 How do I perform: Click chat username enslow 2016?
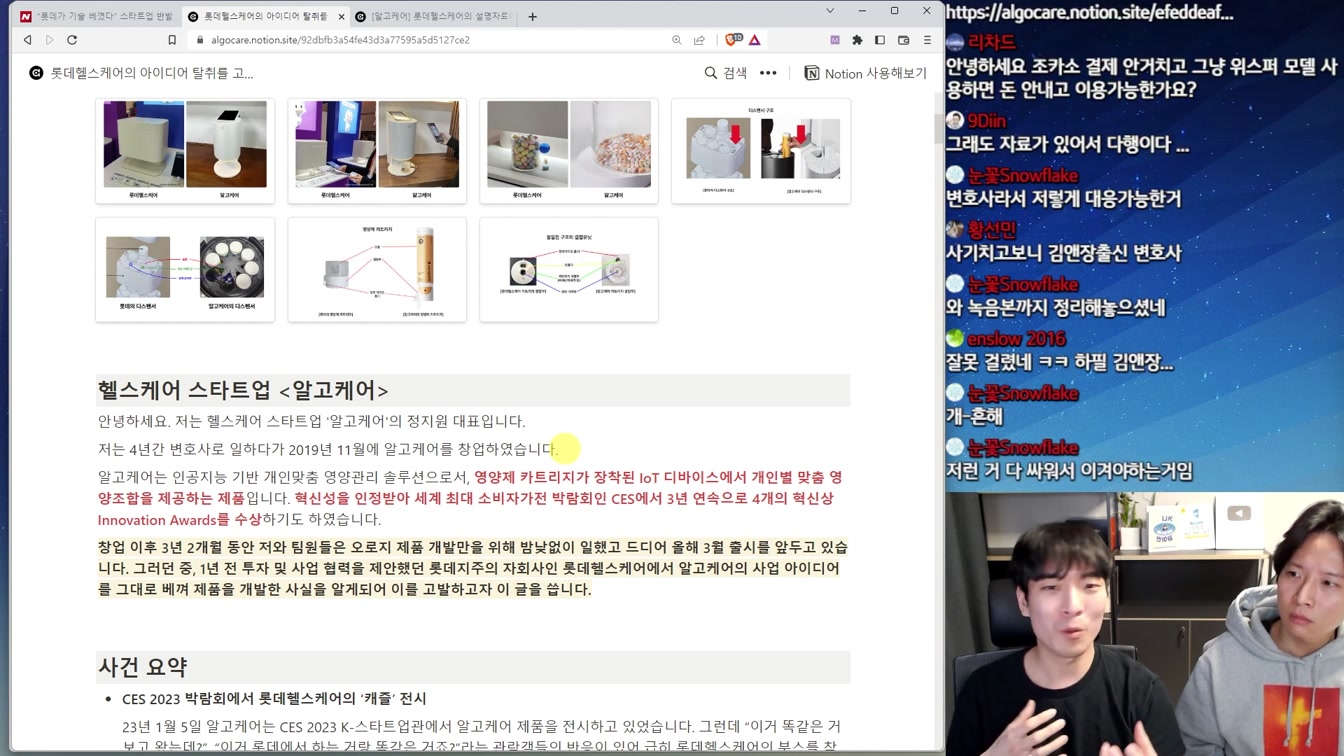1016,339
